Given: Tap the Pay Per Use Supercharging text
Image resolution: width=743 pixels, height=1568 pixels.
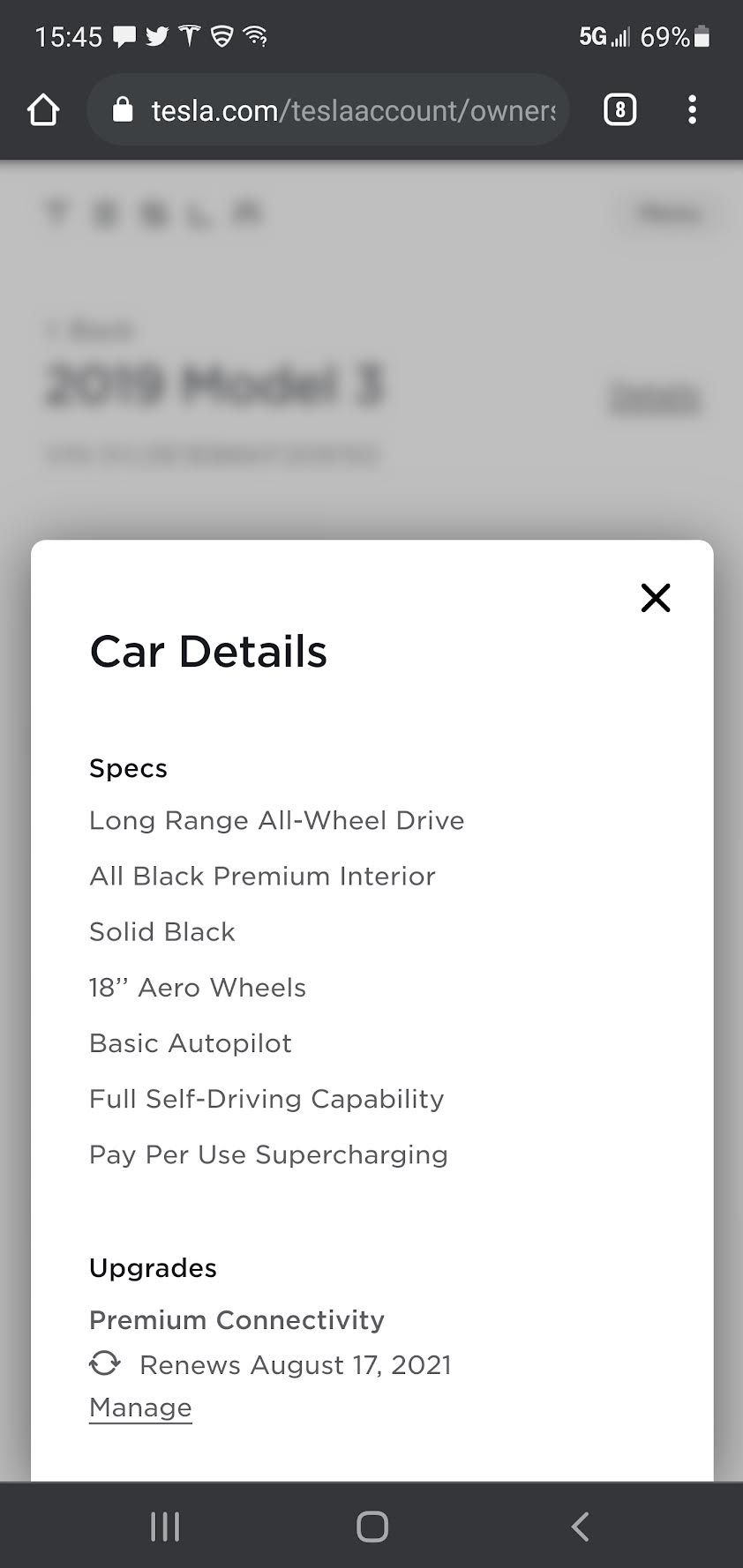Looking at the screenshot, I should pyautogui.click(x=268, y=1154).
